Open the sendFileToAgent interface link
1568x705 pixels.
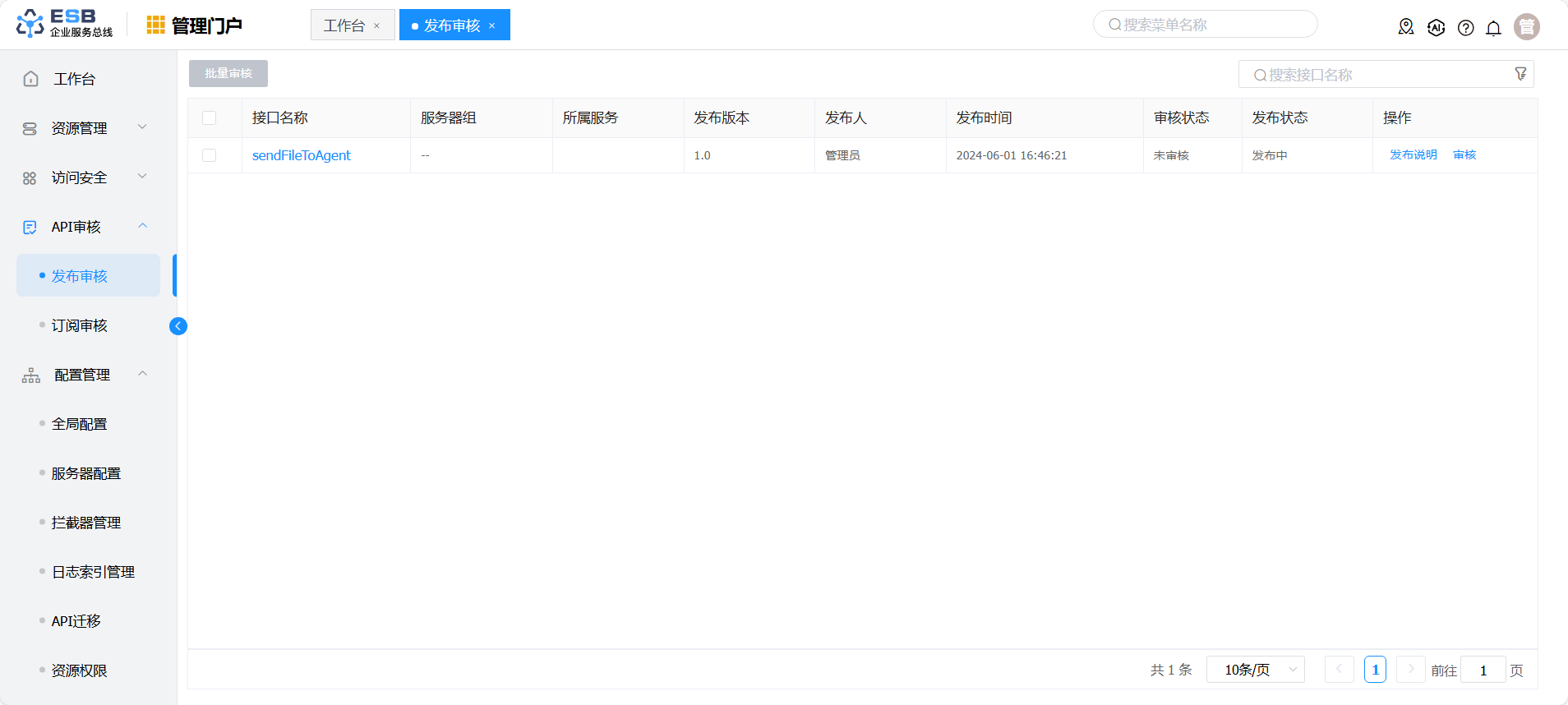(x=301, y=155)
